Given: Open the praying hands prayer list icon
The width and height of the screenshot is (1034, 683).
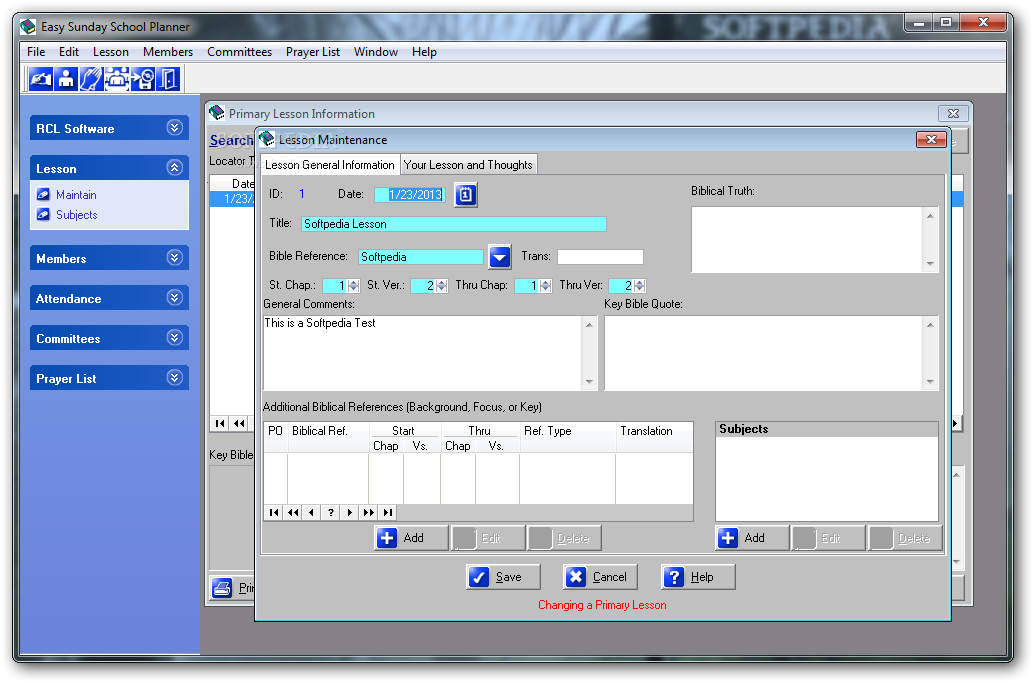Looking at the screenshot, I should [x=91, y=79].
